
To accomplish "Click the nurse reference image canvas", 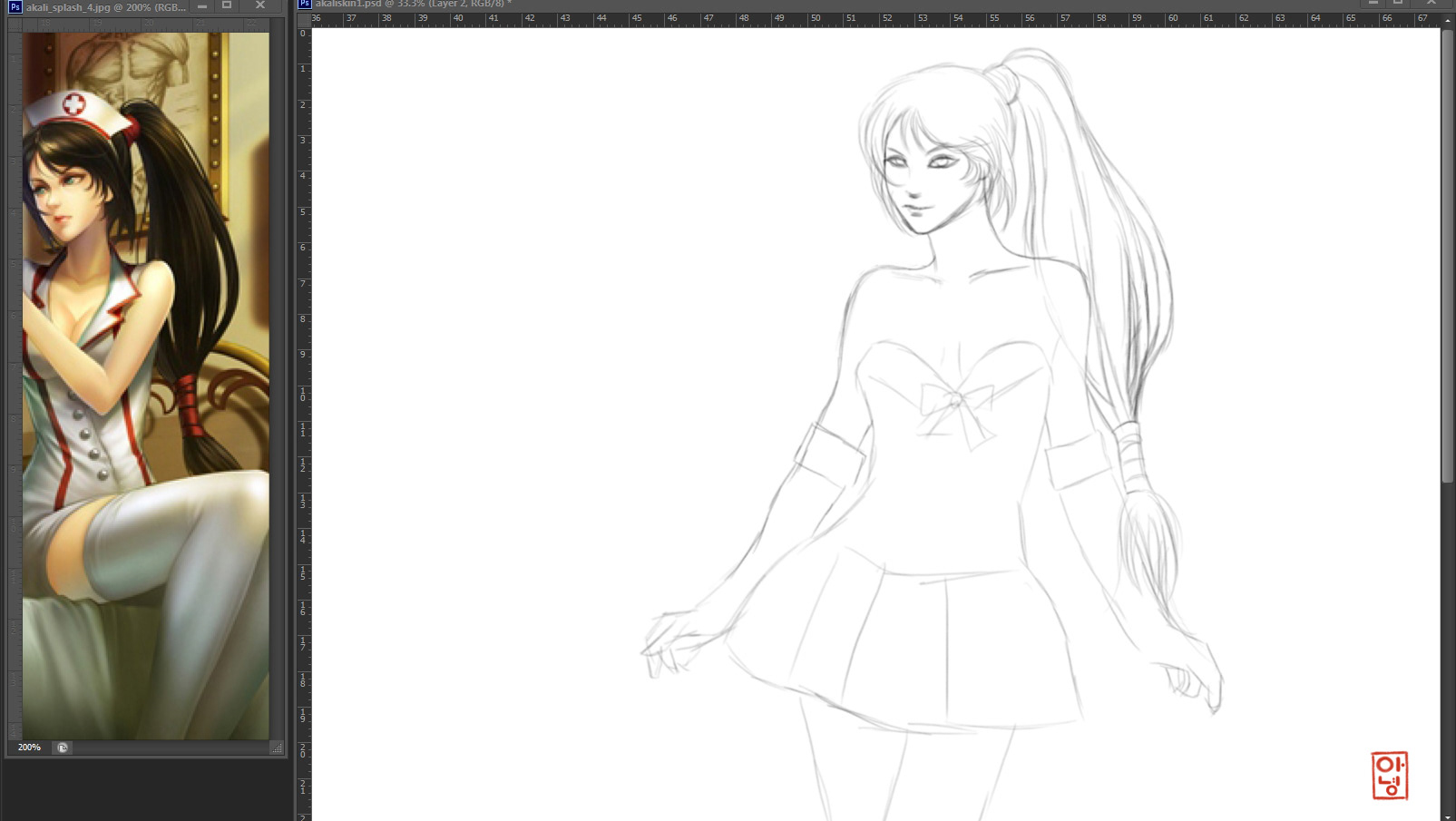I will (146, 386).
